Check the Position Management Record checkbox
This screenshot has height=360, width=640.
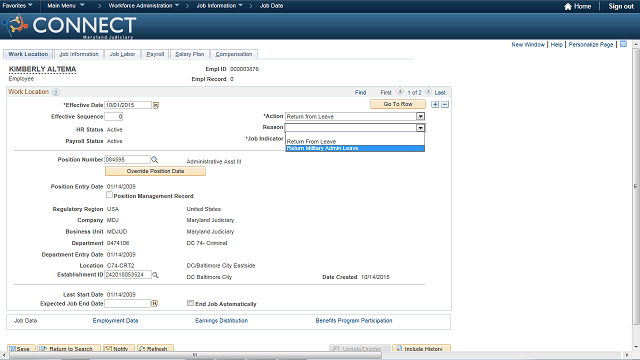(109, 195)
